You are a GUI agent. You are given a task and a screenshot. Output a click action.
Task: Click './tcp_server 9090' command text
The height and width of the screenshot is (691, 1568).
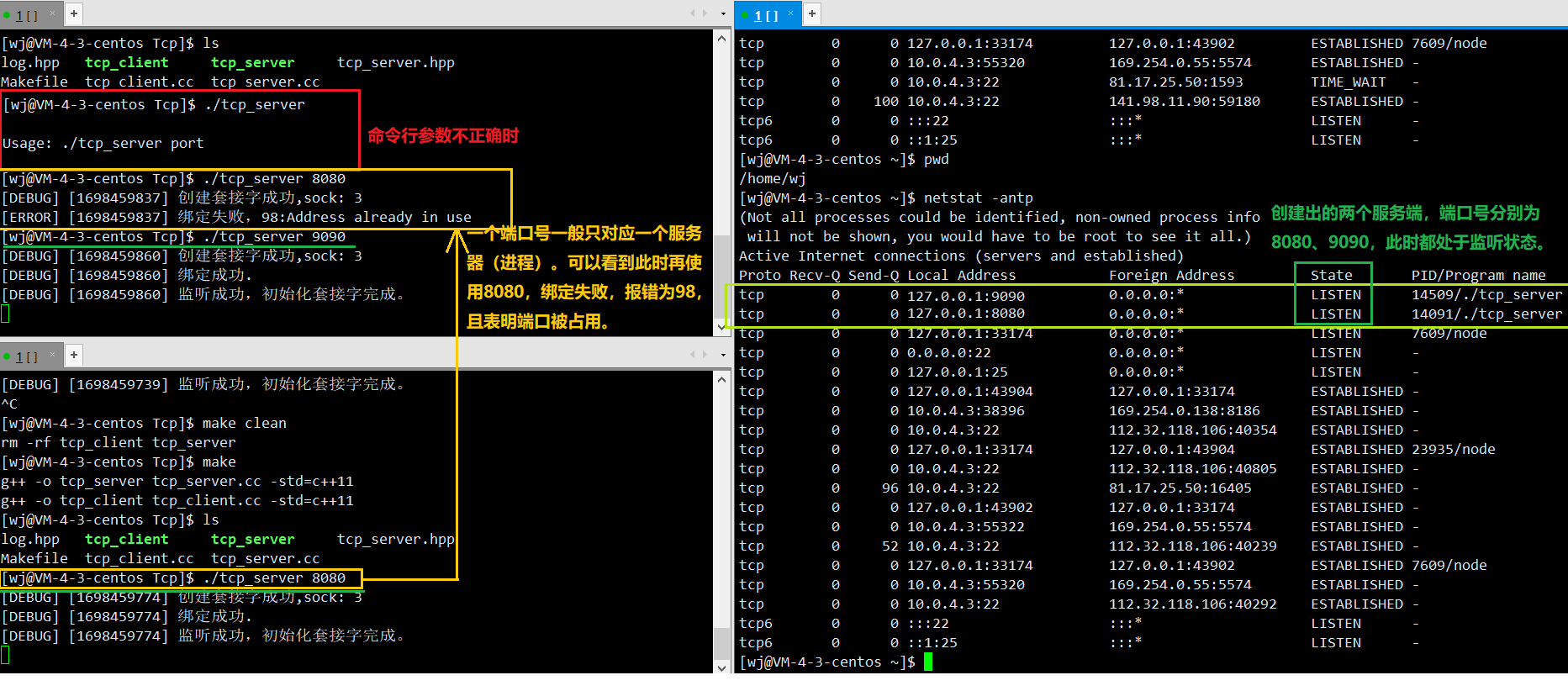coord(274,237)
